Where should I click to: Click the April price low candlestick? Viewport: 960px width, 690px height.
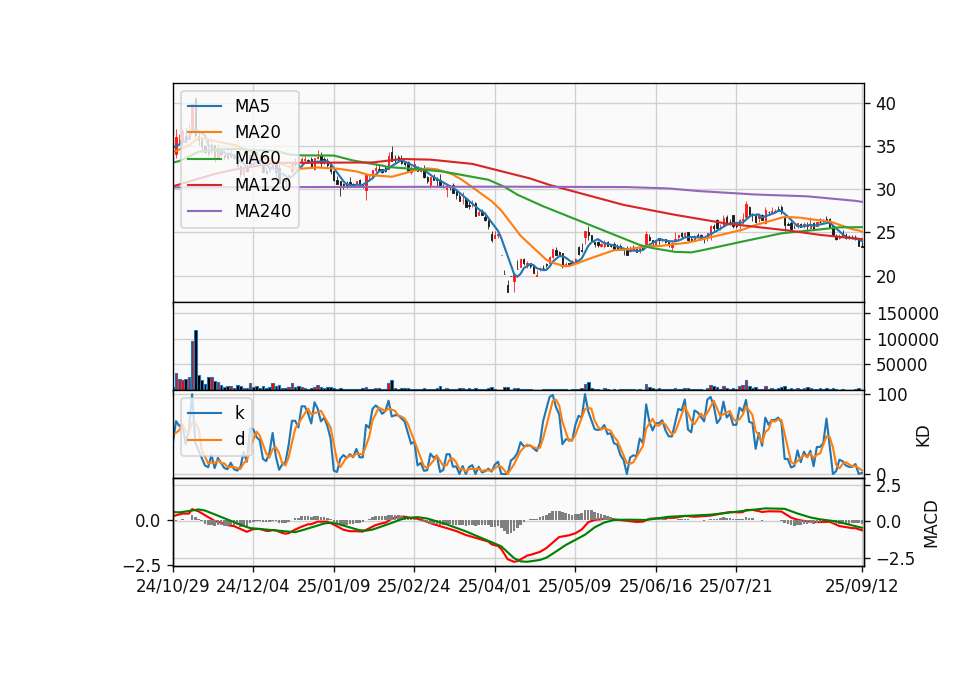coord(508,286)
